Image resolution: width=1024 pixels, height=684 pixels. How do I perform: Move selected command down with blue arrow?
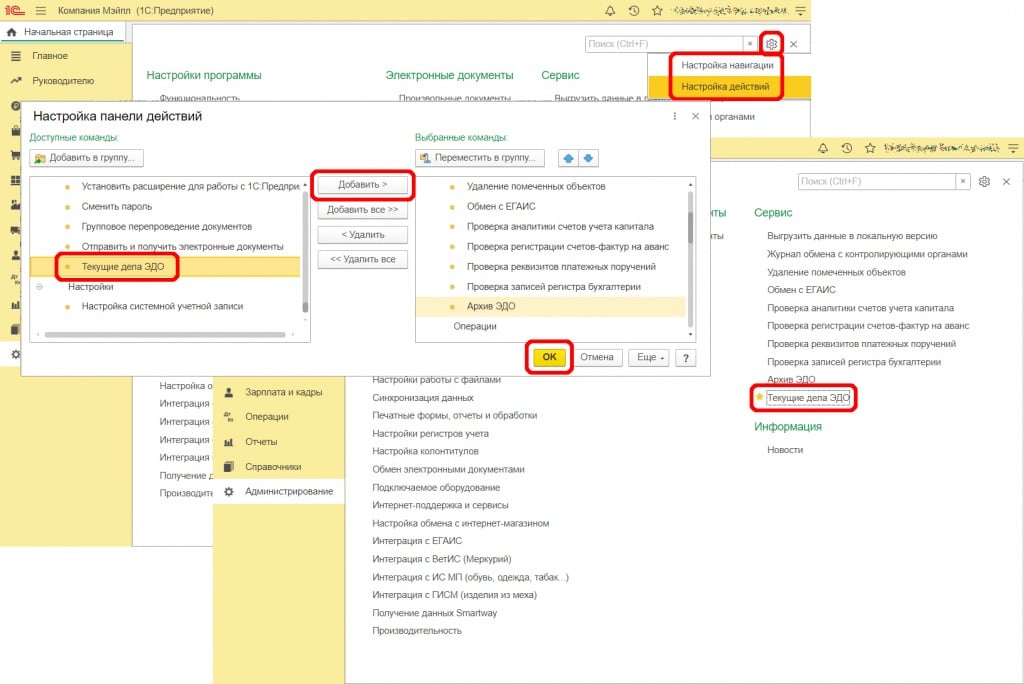(x=587, y=158)
